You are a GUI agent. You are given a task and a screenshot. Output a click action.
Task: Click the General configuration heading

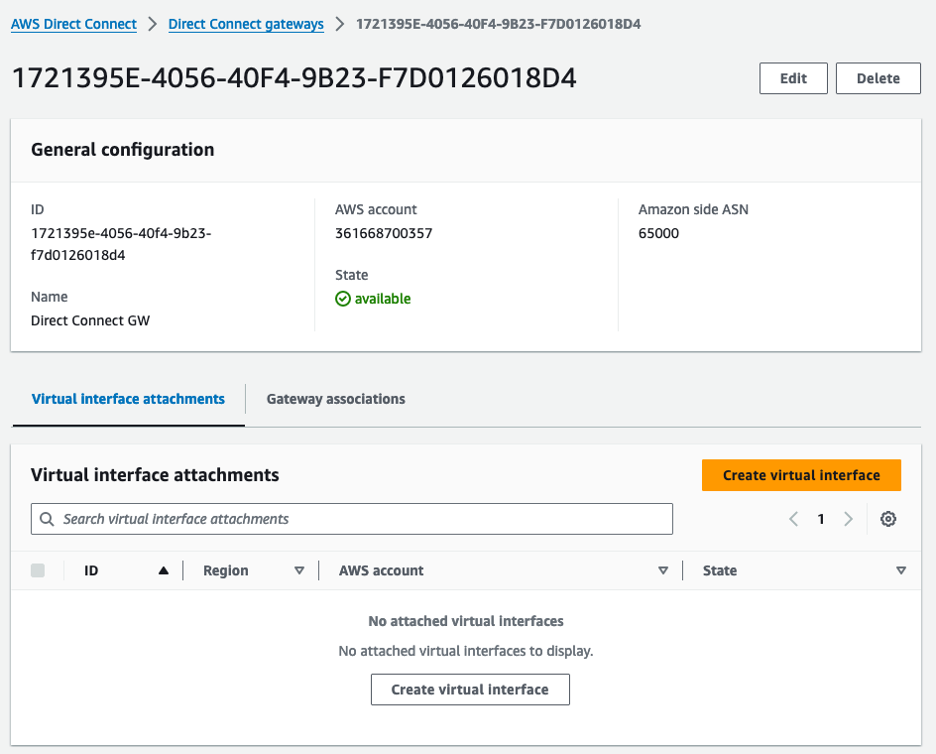[122, 149]
